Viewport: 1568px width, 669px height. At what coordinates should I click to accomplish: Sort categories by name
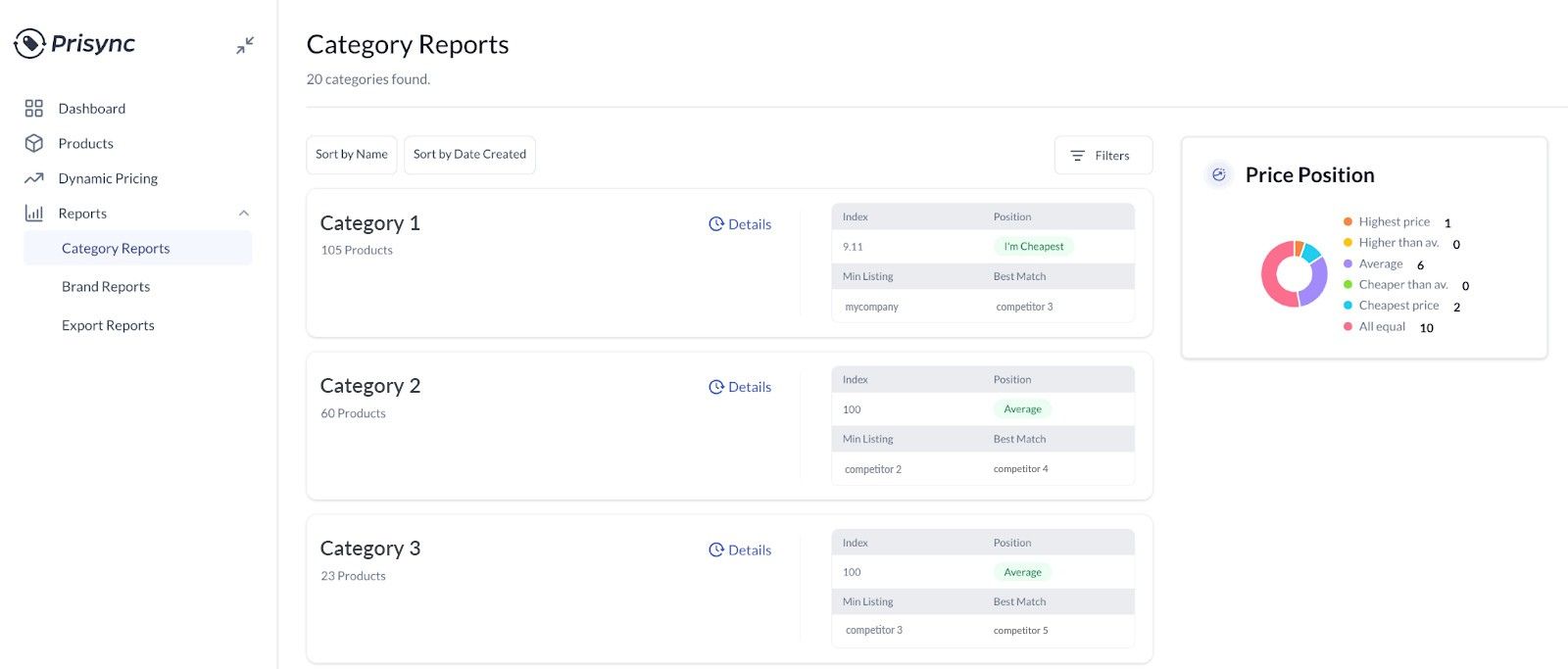tap(352, 155)
